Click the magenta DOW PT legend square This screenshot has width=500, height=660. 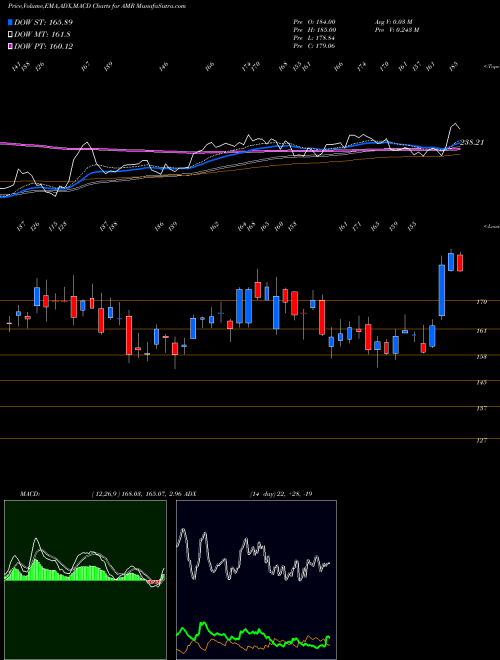click(11, 46)
